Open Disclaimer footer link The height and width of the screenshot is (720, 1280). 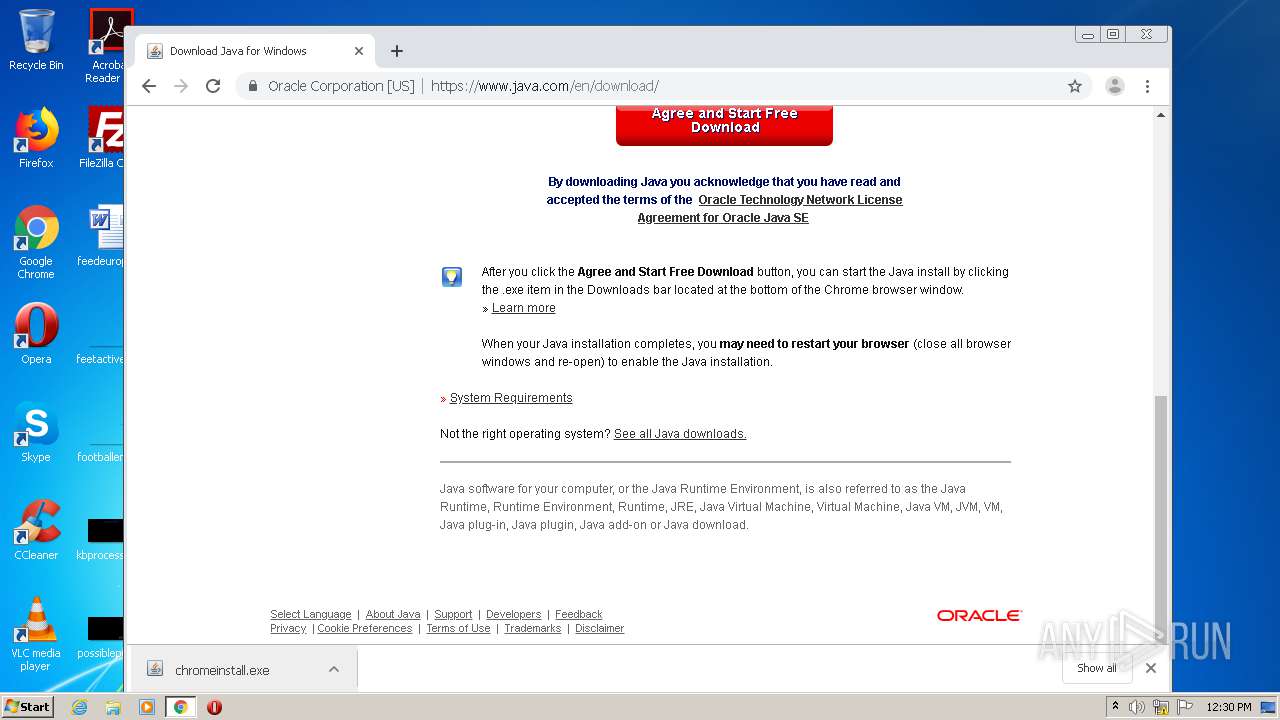pos(599,628)
